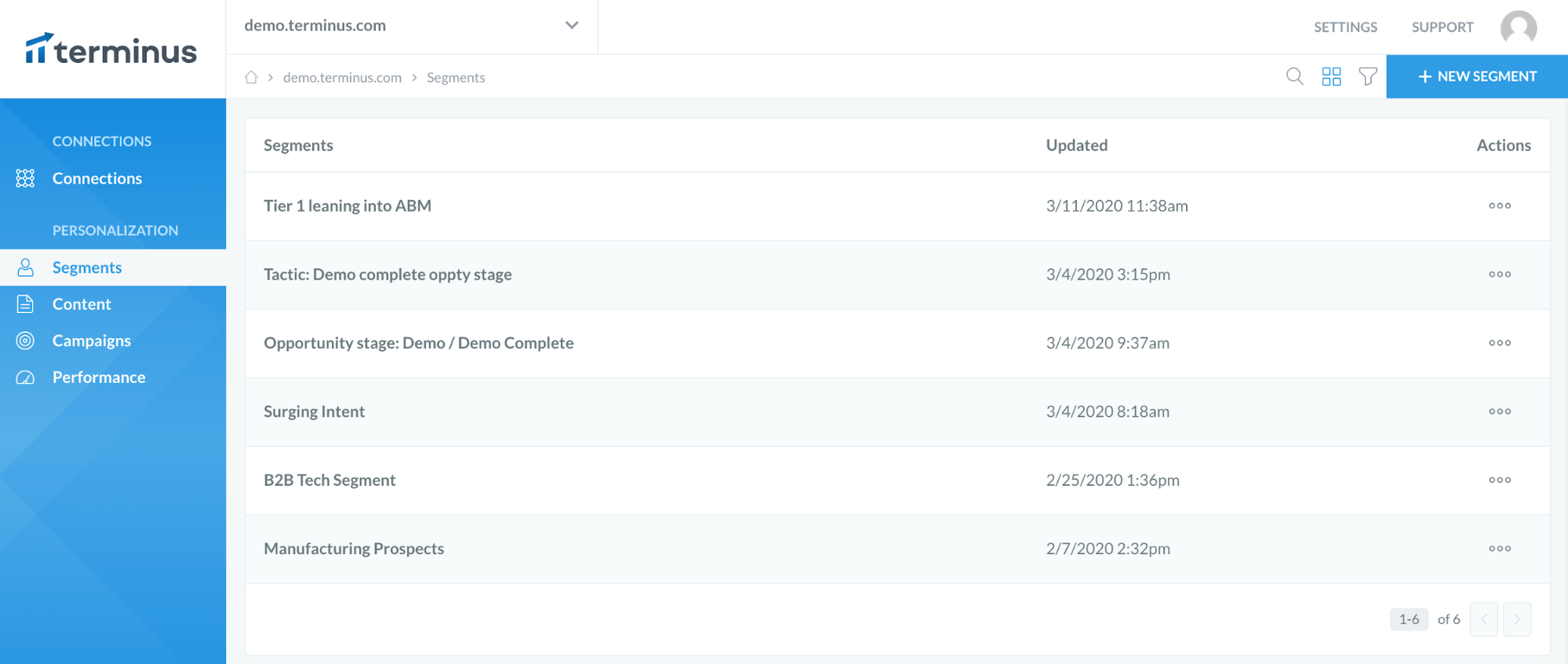Open the filter funnel icon
The height and width of the screenshot is (664, 1568).
pos(1368,76)
